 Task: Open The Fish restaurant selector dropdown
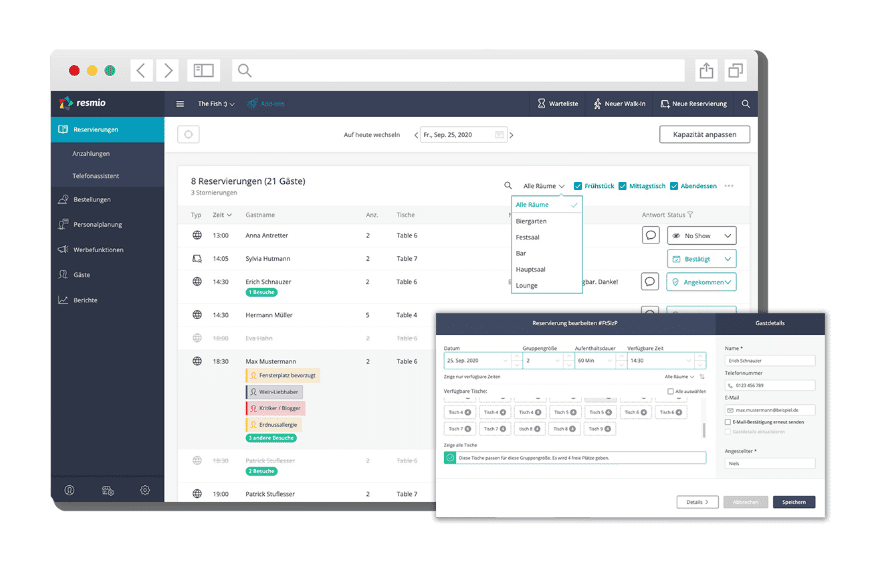(216, 104)
